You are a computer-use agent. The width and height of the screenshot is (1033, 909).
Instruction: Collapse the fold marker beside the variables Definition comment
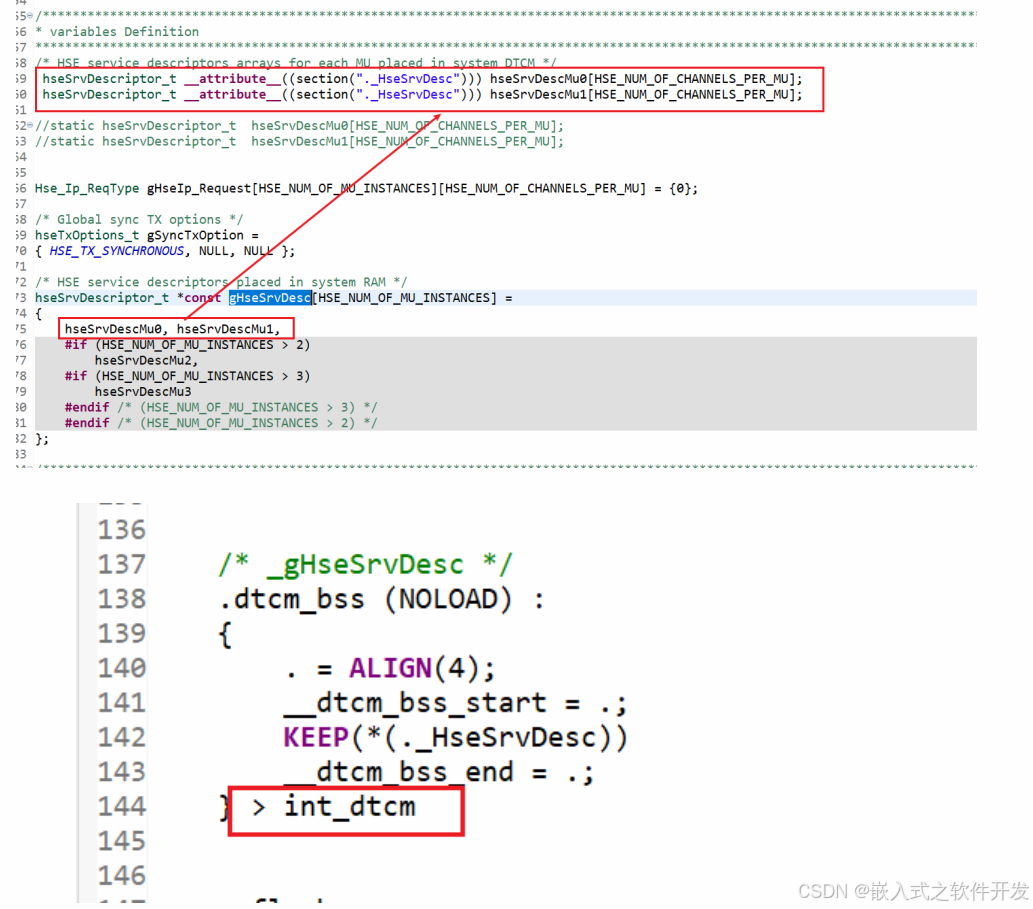pos(30,16)
